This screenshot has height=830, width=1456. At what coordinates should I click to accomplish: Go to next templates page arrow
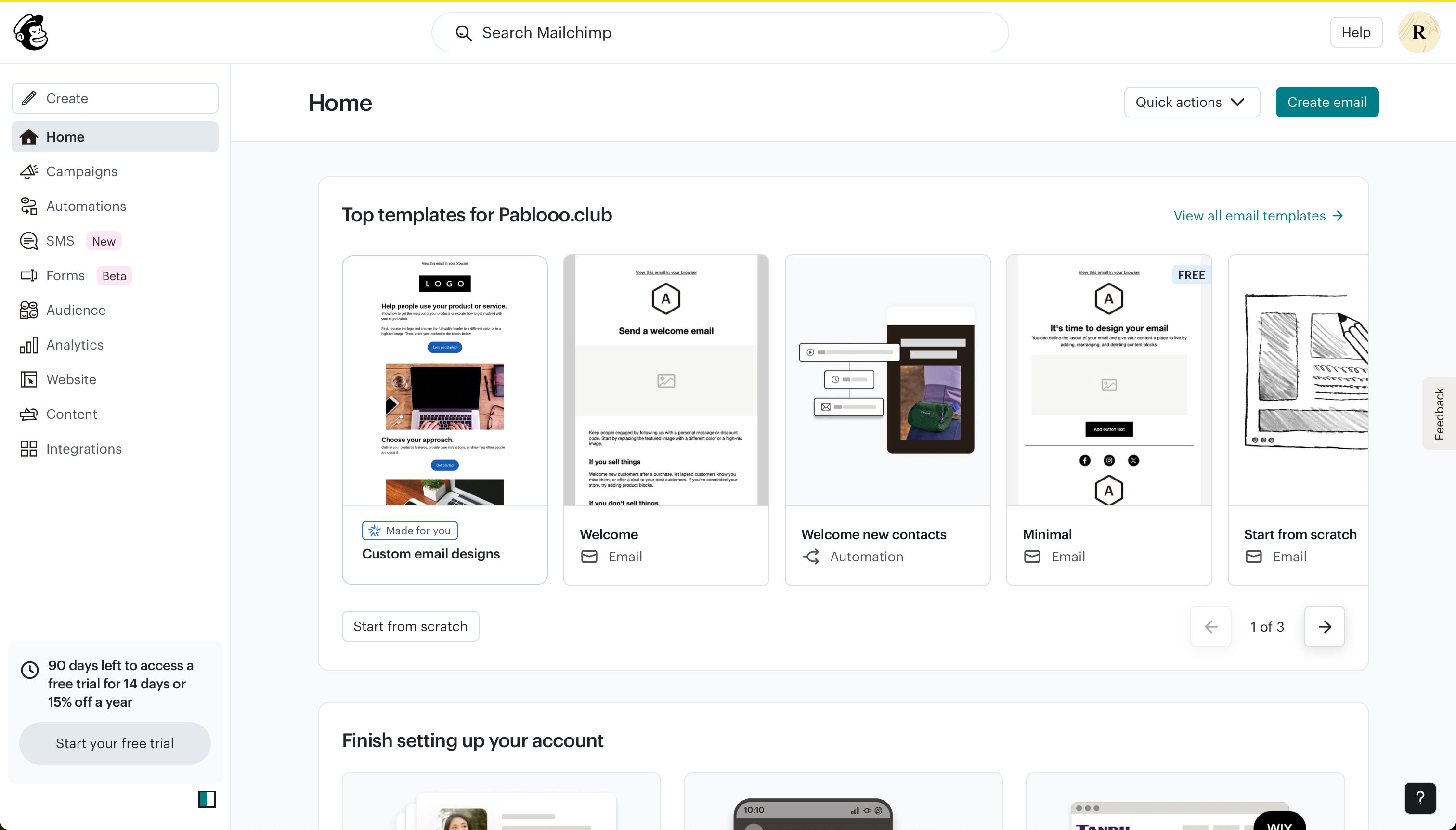(x=1324, y=626)
